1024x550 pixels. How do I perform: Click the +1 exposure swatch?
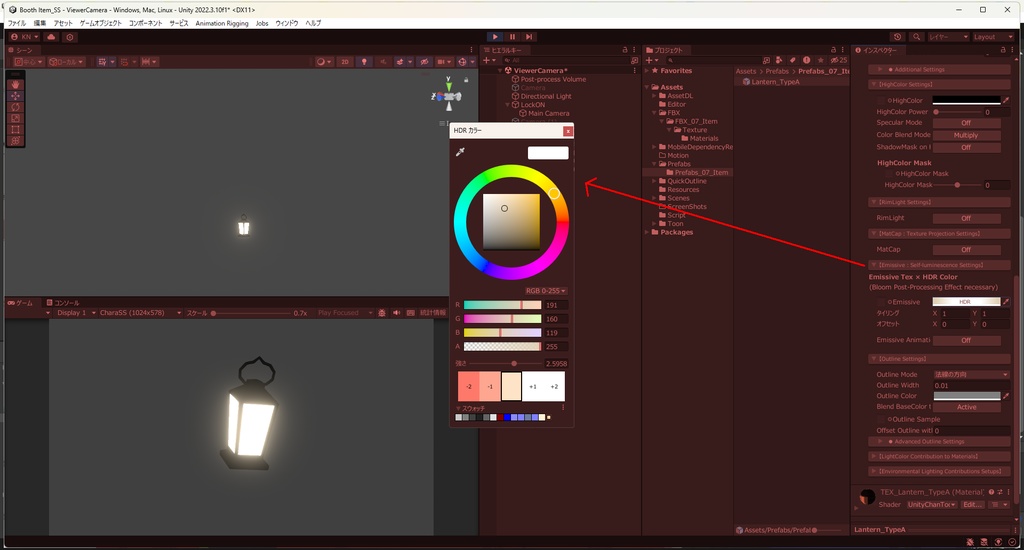click(x=533, y=387)
